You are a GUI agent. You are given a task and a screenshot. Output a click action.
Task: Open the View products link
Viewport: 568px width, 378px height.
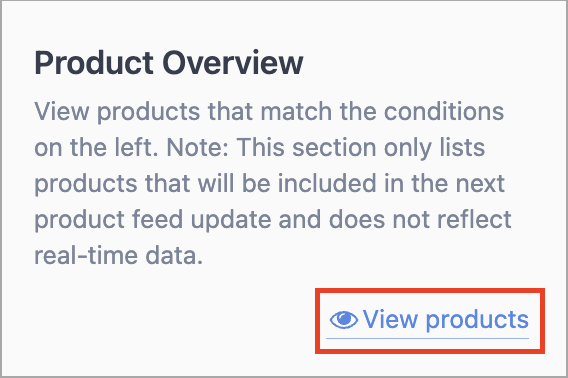click(x=429, y=320)
